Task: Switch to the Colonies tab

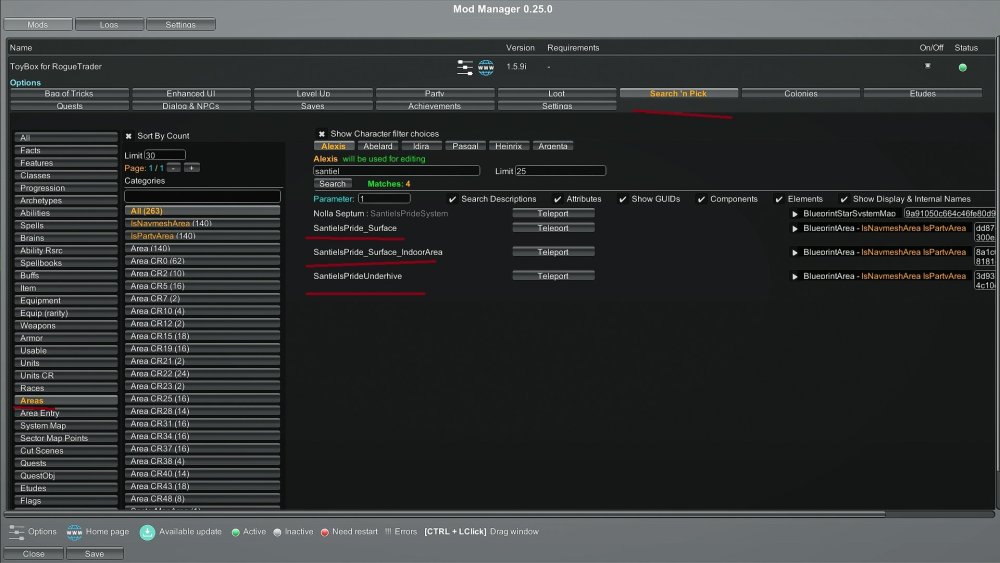Action: click(x=800, y=93)
